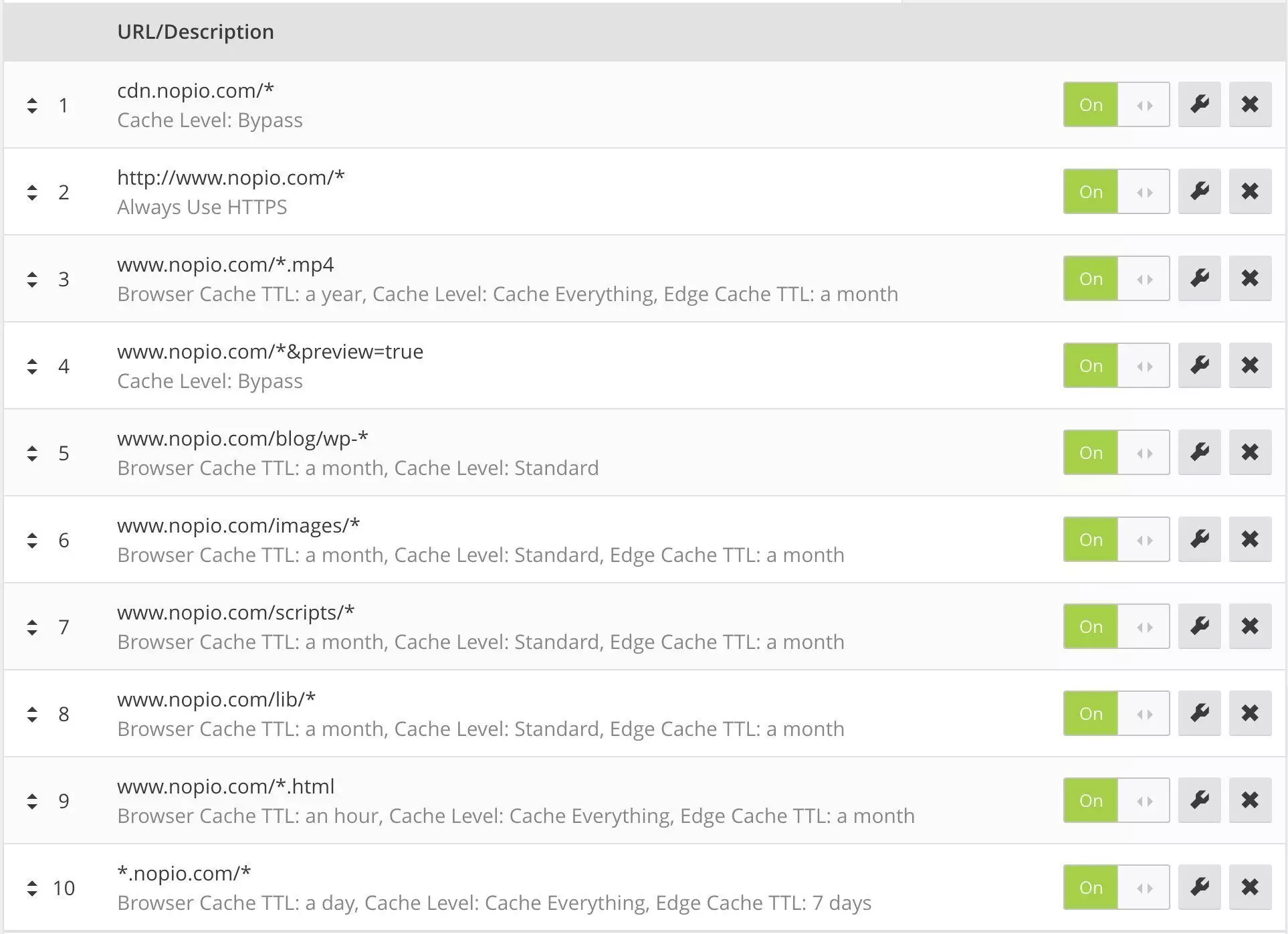
Task: Edit the www.nopio.com/lib/* page rule
Action: tap(1200, 713)
